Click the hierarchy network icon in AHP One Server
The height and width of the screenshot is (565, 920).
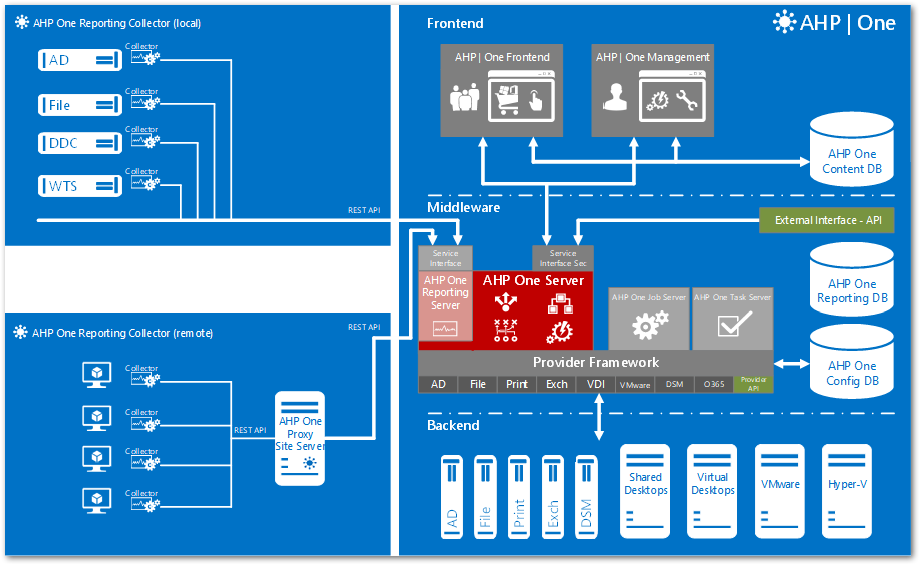(x=560, y=304)
